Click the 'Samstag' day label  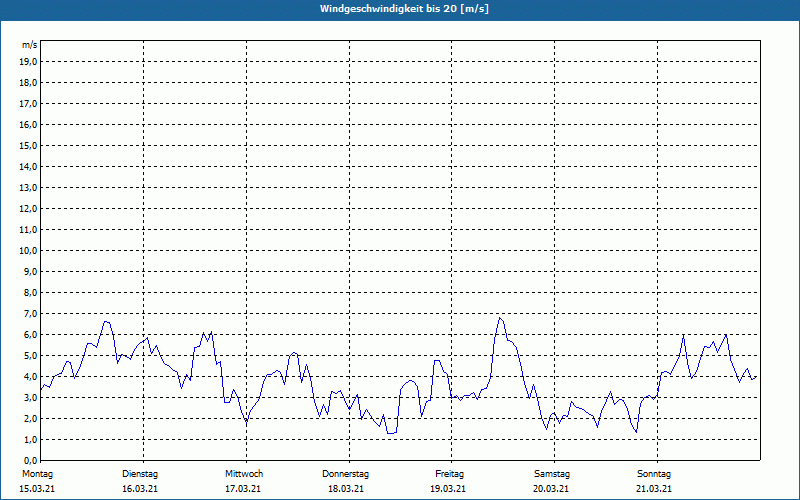pos(552,474)
